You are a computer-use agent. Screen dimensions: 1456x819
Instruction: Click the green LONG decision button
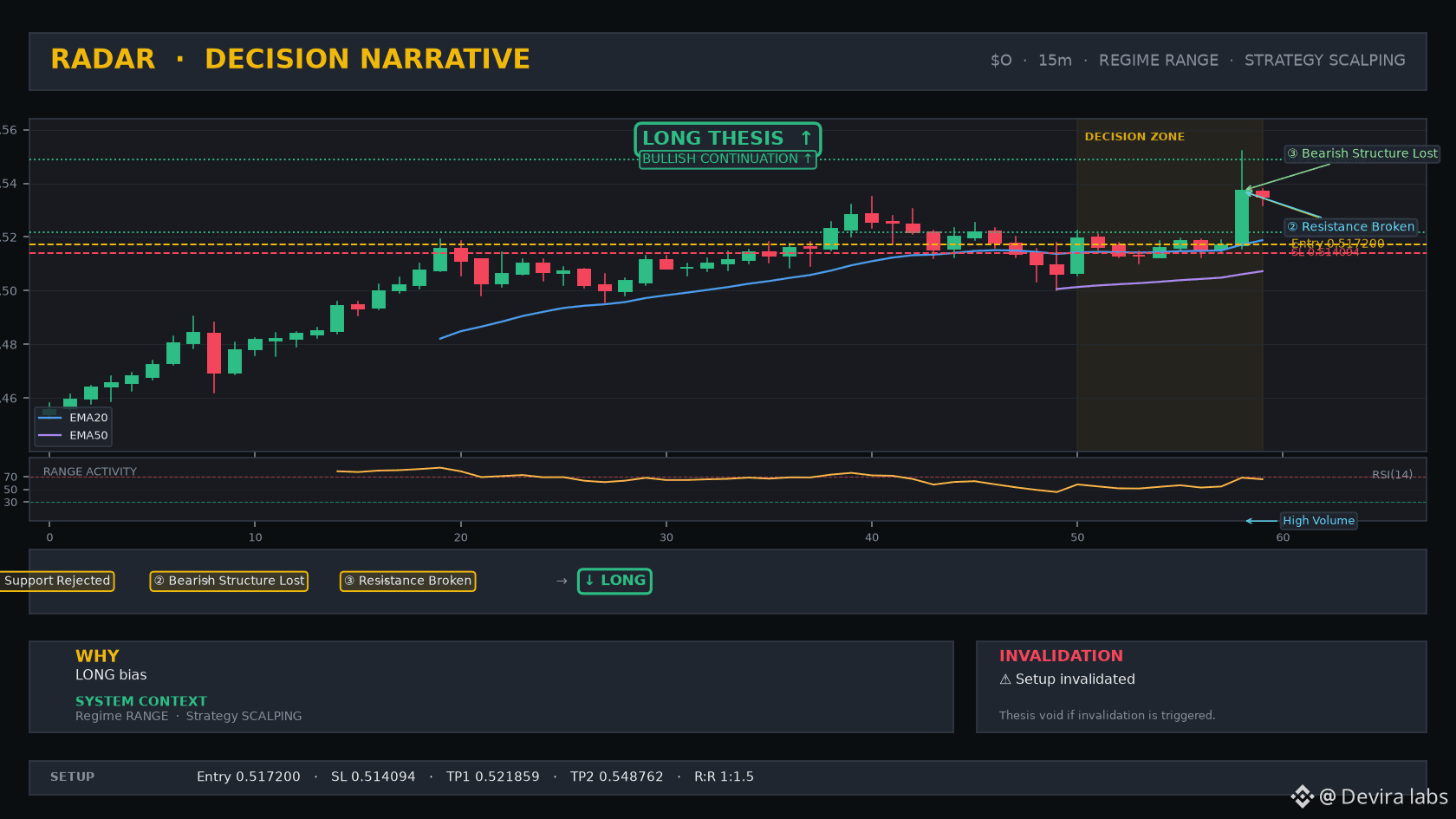[x=614, y=581]
